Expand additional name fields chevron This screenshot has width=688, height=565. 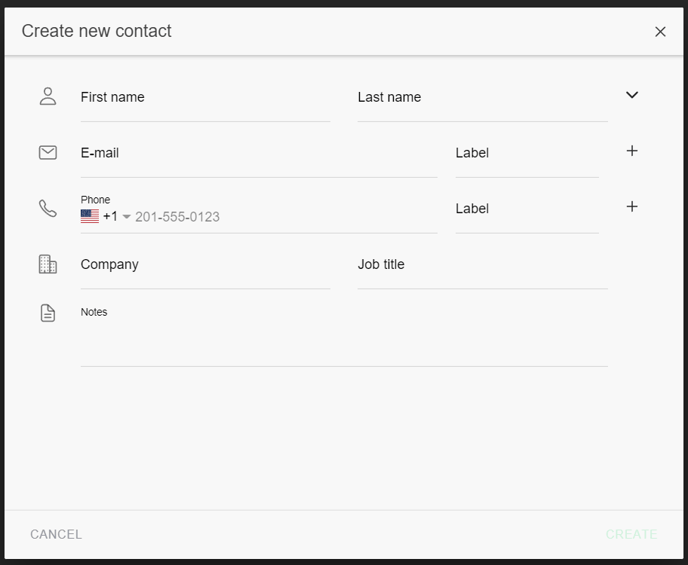pos(632,95)
